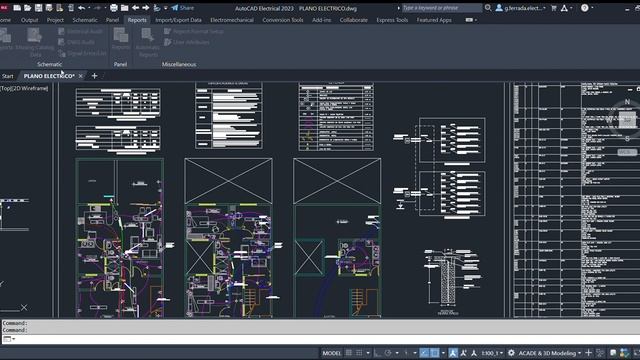Screen dimensions: 640x360
Task: Switch to the Panel ribbon tab
Action: tap(112, 20)
